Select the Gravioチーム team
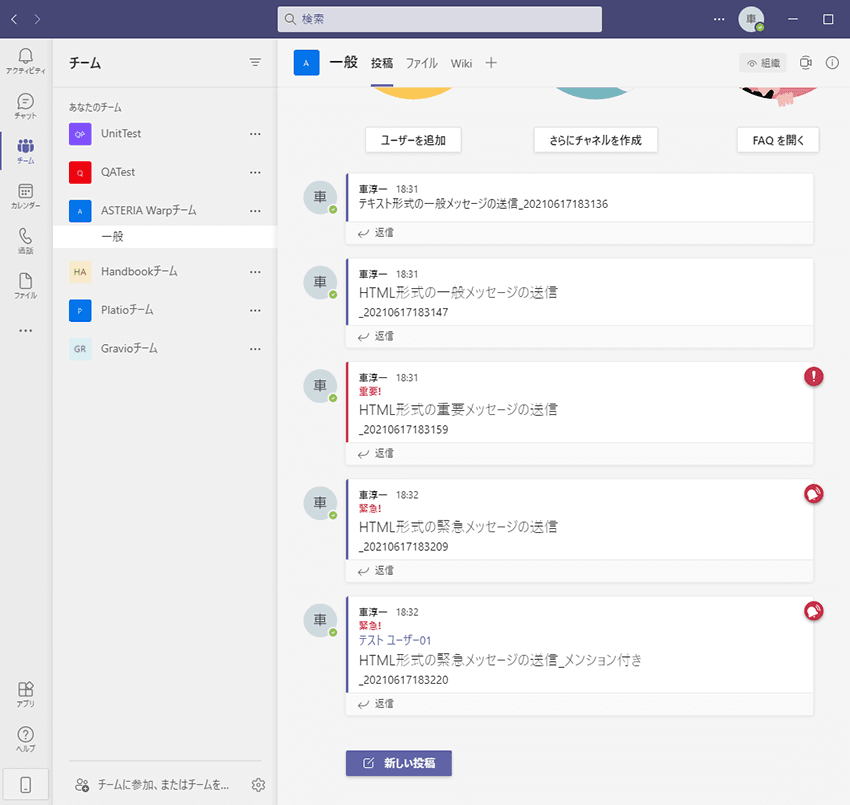The width and height of the screenshot is (850, 805). [x=165, y=349]
